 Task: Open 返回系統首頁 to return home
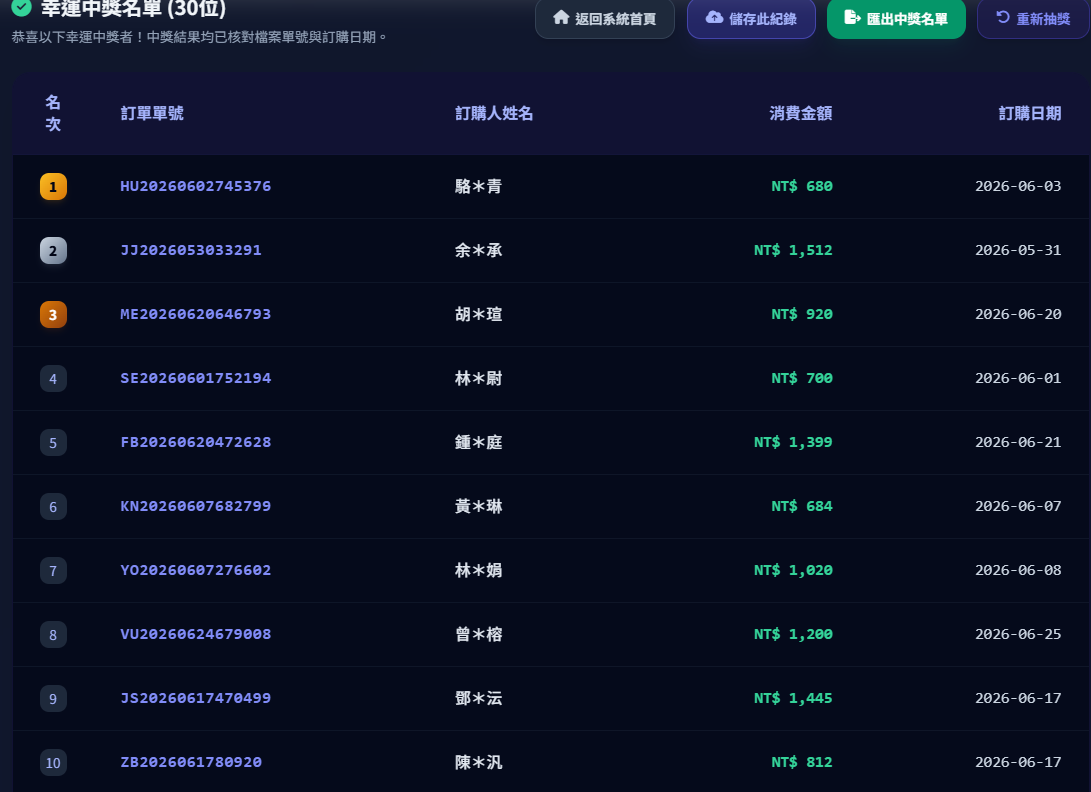pyautogui.click(x=605, y=18)
